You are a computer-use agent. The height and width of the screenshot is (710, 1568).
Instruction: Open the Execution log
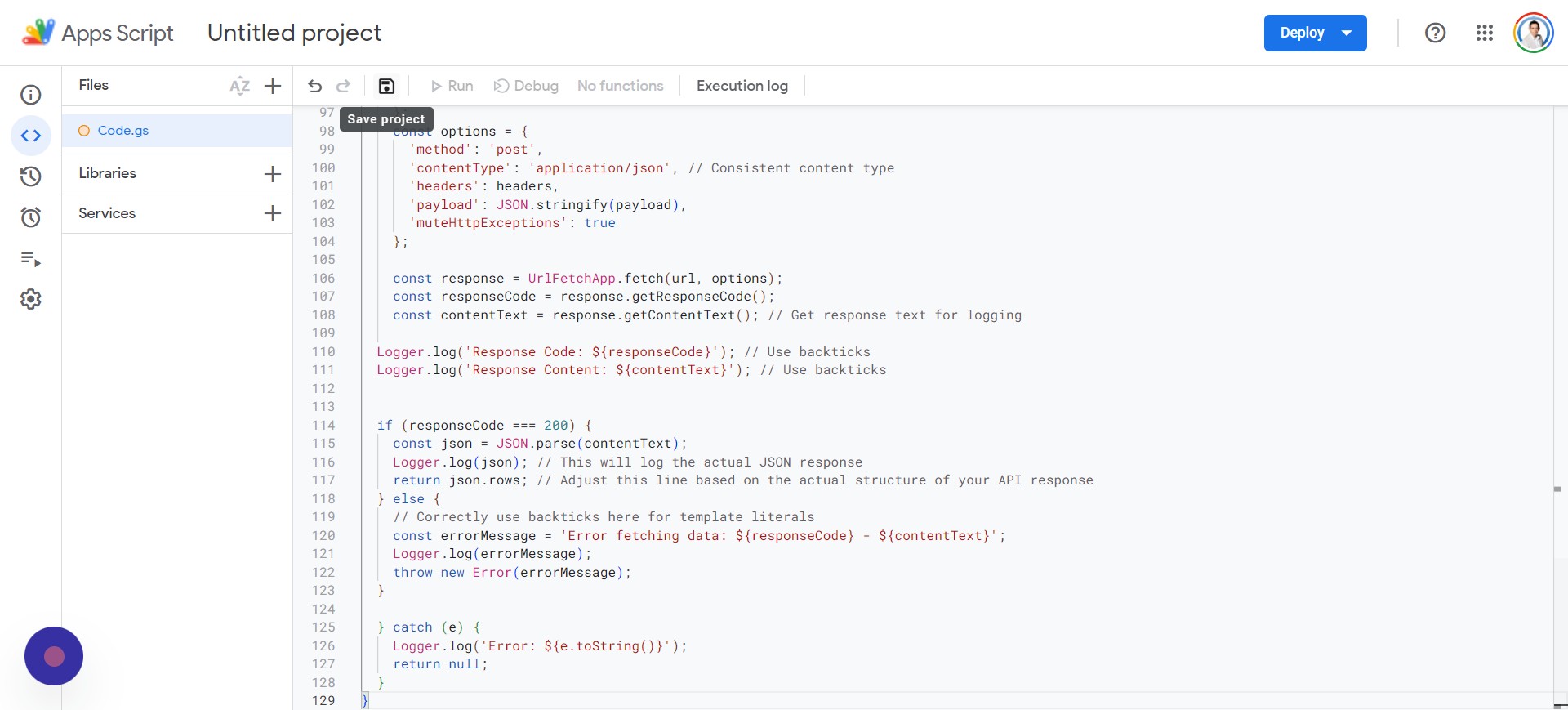(742, 86)
